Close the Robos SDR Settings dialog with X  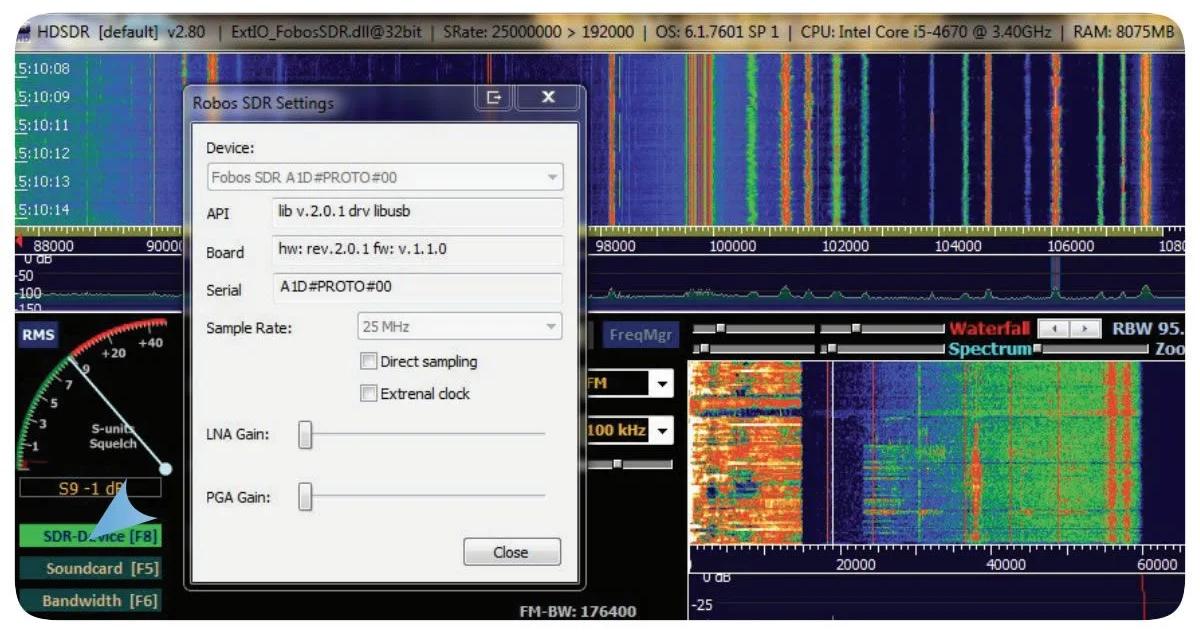[547, 98]
